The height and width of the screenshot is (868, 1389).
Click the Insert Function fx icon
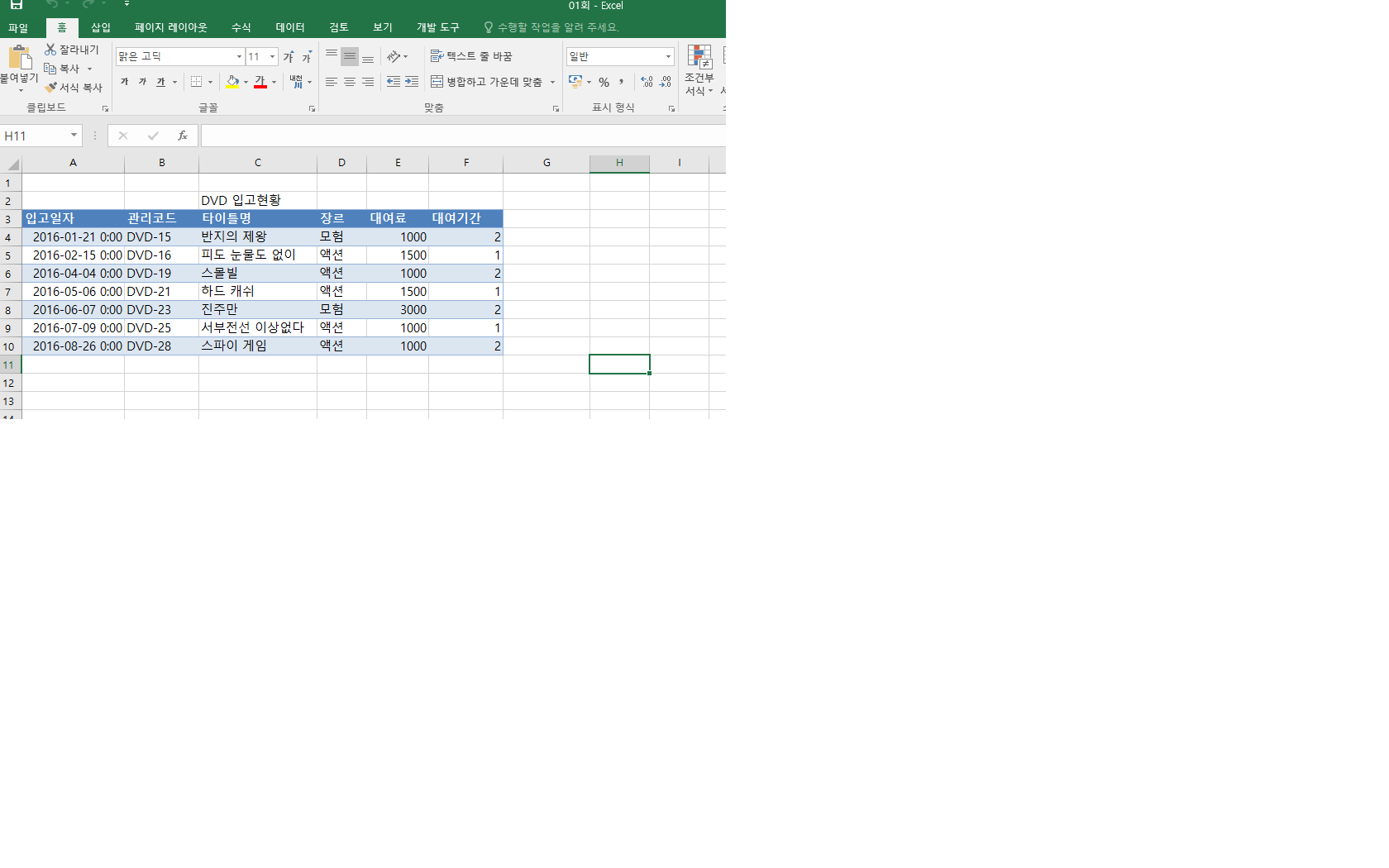pyautogui.click(x=183, y=136)
